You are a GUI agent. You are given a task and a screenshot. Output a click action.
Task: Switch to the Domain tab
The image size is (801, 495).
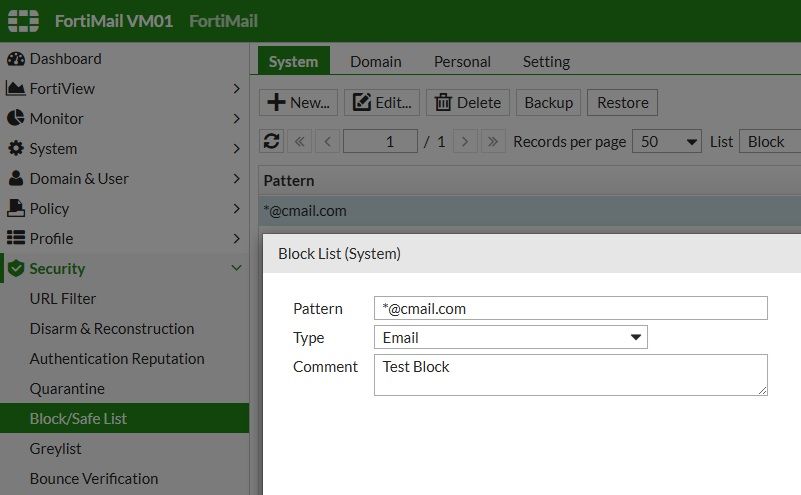[x=375, y=61]
